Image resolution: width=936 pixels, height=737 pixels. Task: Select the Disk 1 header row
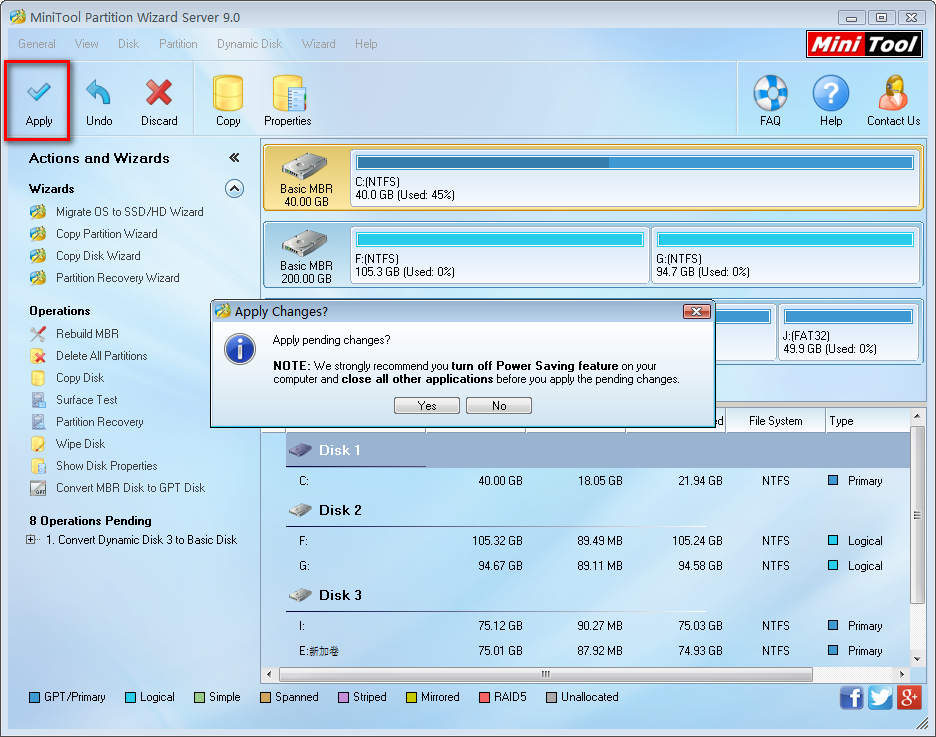point(598,450)
